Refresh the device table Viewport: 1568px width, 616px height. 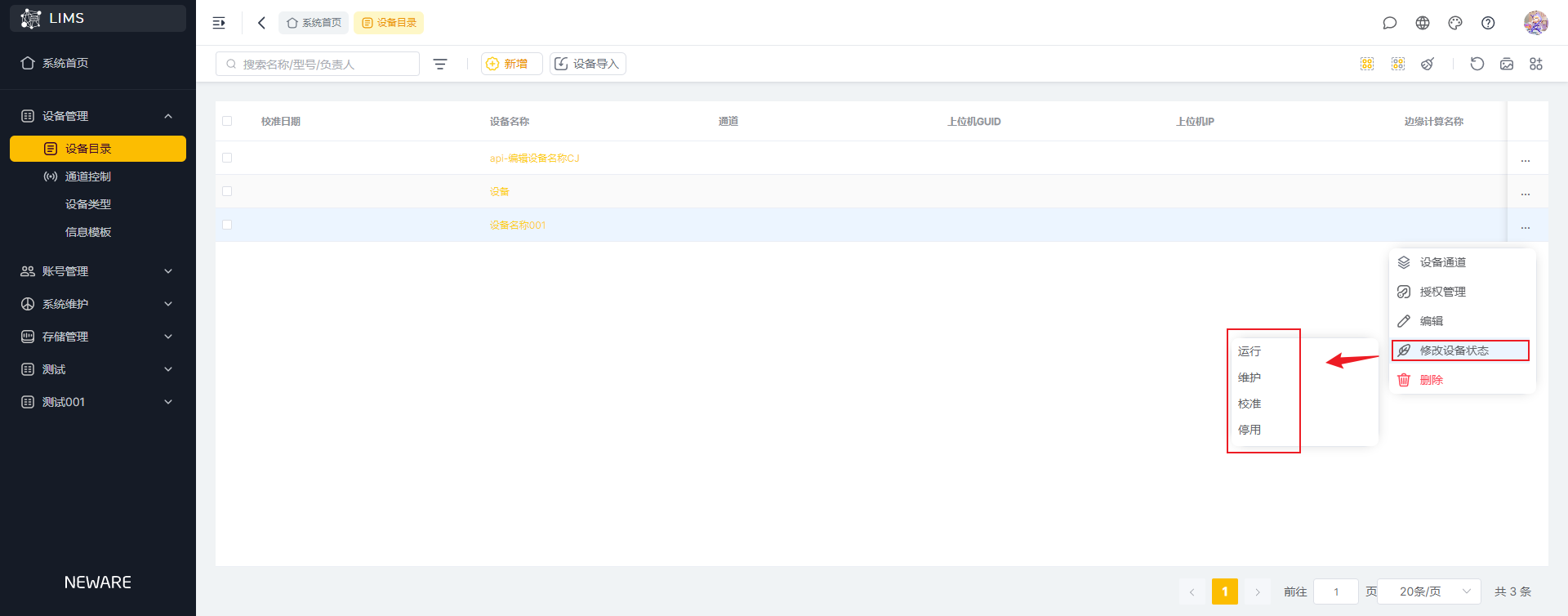(1477, 64)
